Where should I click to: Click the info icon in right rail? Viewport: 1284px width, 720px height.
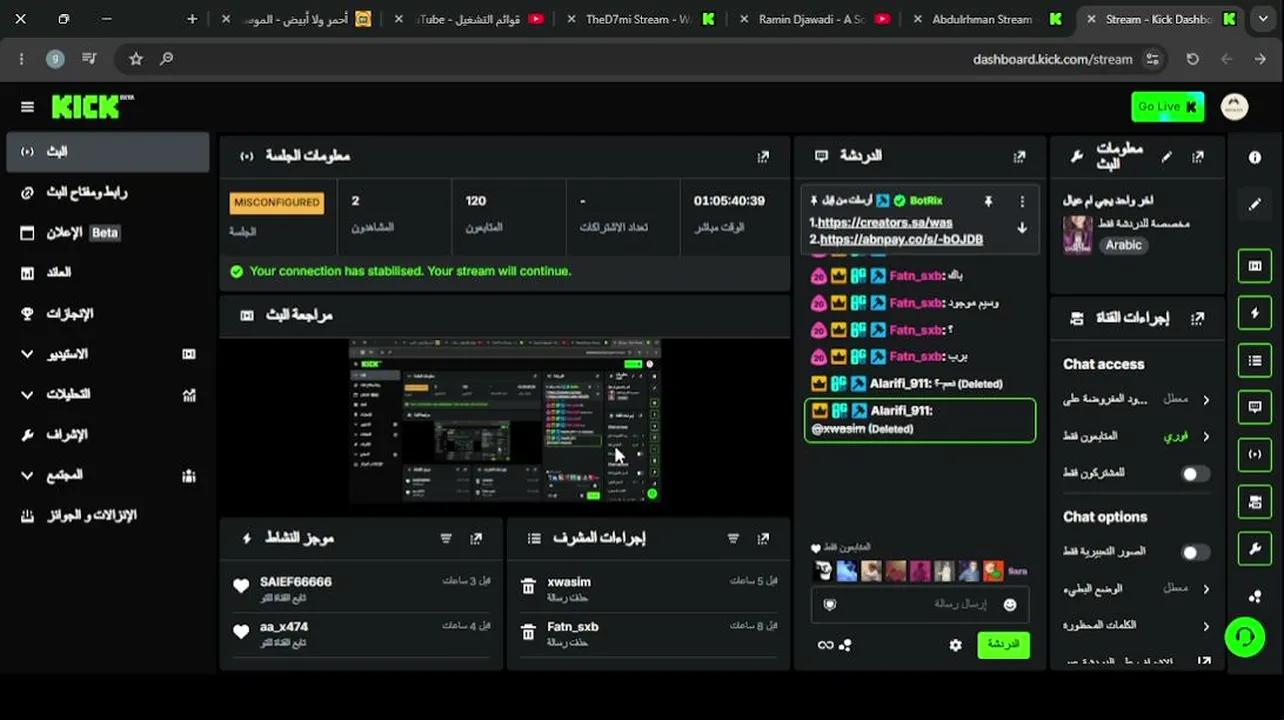click(1255, 157)
